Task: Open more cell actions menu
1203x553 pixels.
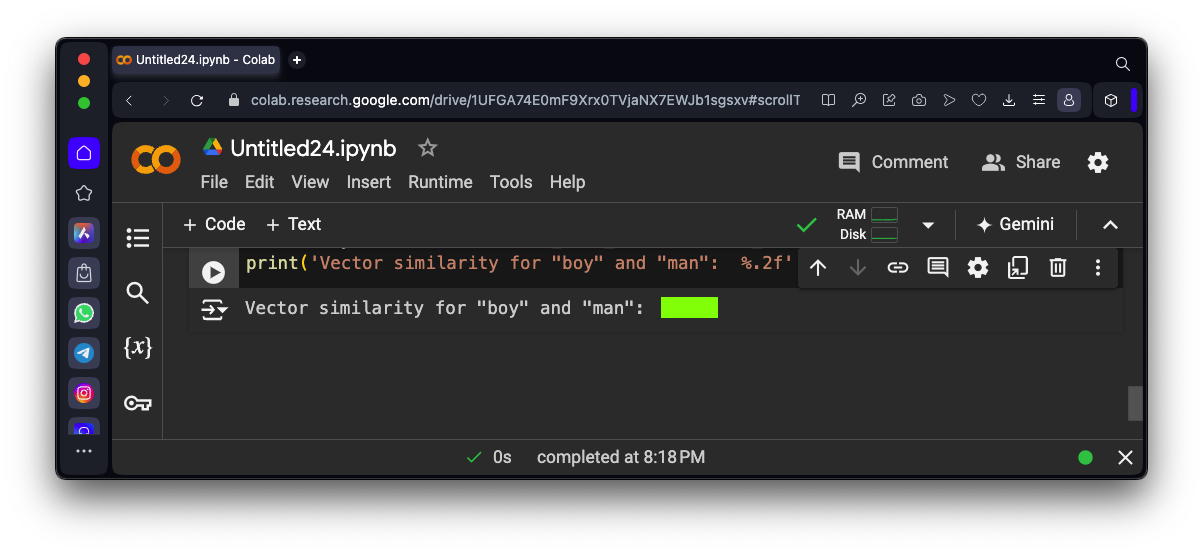Action: pos(1098,267)
